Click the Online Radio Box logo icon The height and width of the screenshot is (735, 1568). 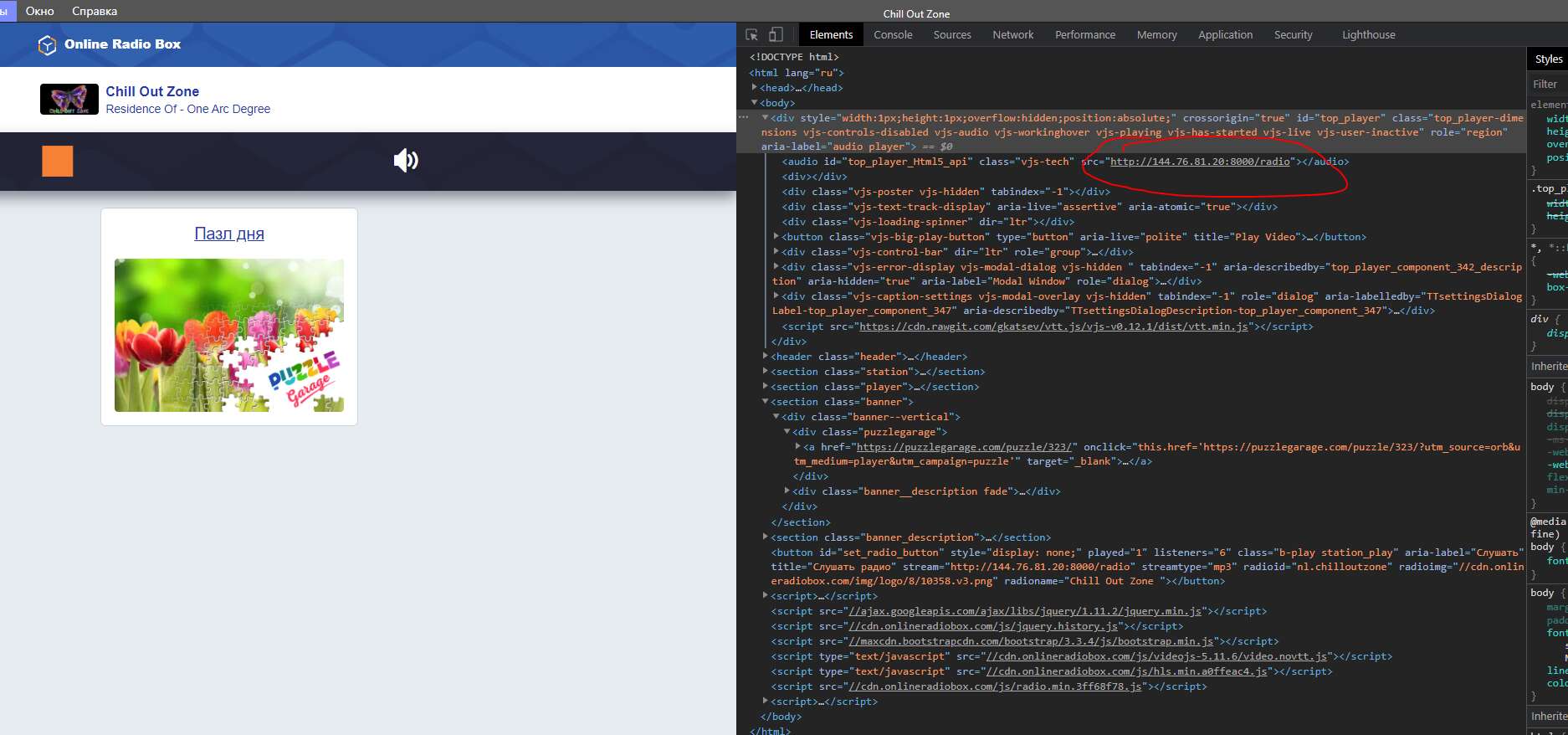click(x=48, y=45)
